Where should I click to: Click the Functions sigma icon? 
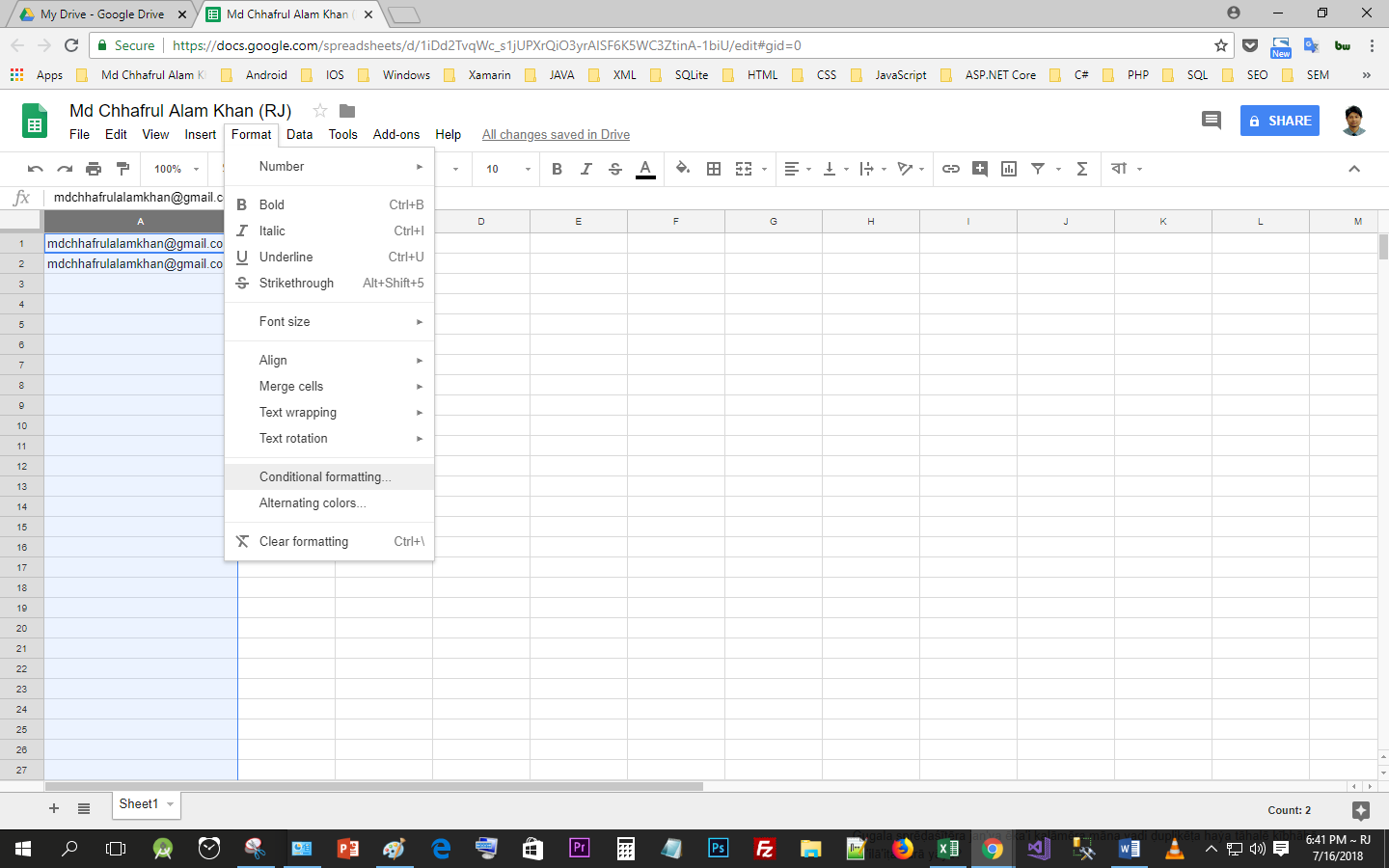tap(1082, 169)
